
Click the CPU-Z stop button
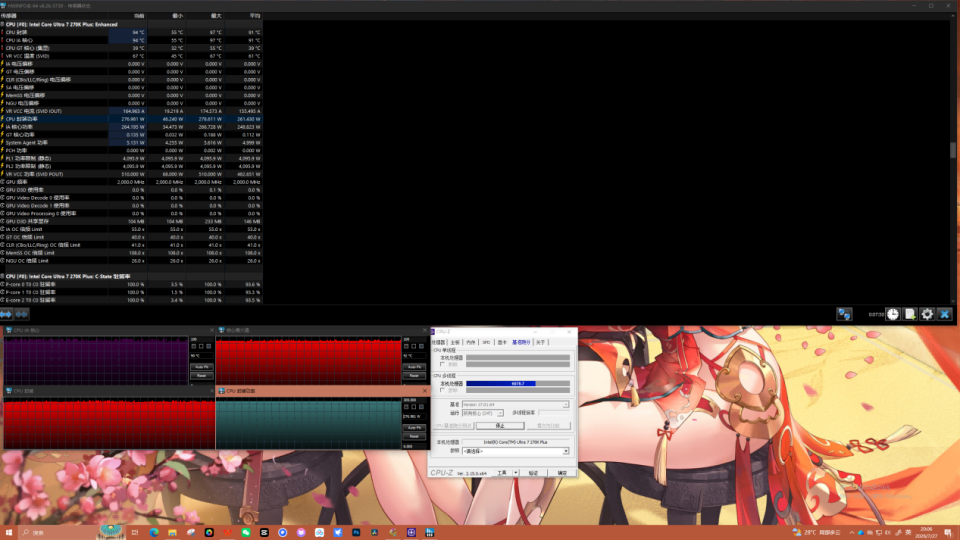(500, 426)
